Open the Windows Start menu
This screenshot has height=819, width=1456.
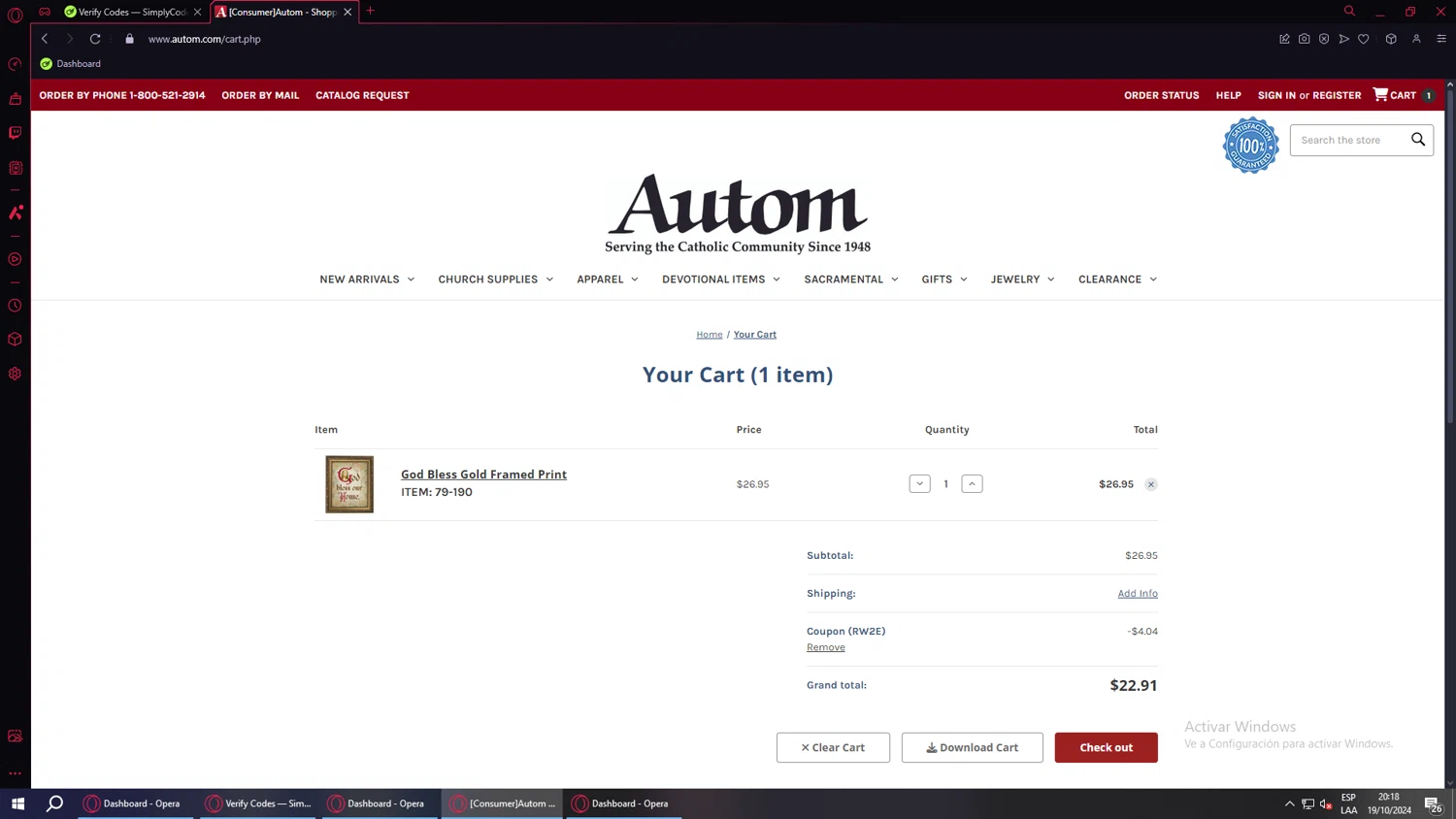(x=17, y=803)
